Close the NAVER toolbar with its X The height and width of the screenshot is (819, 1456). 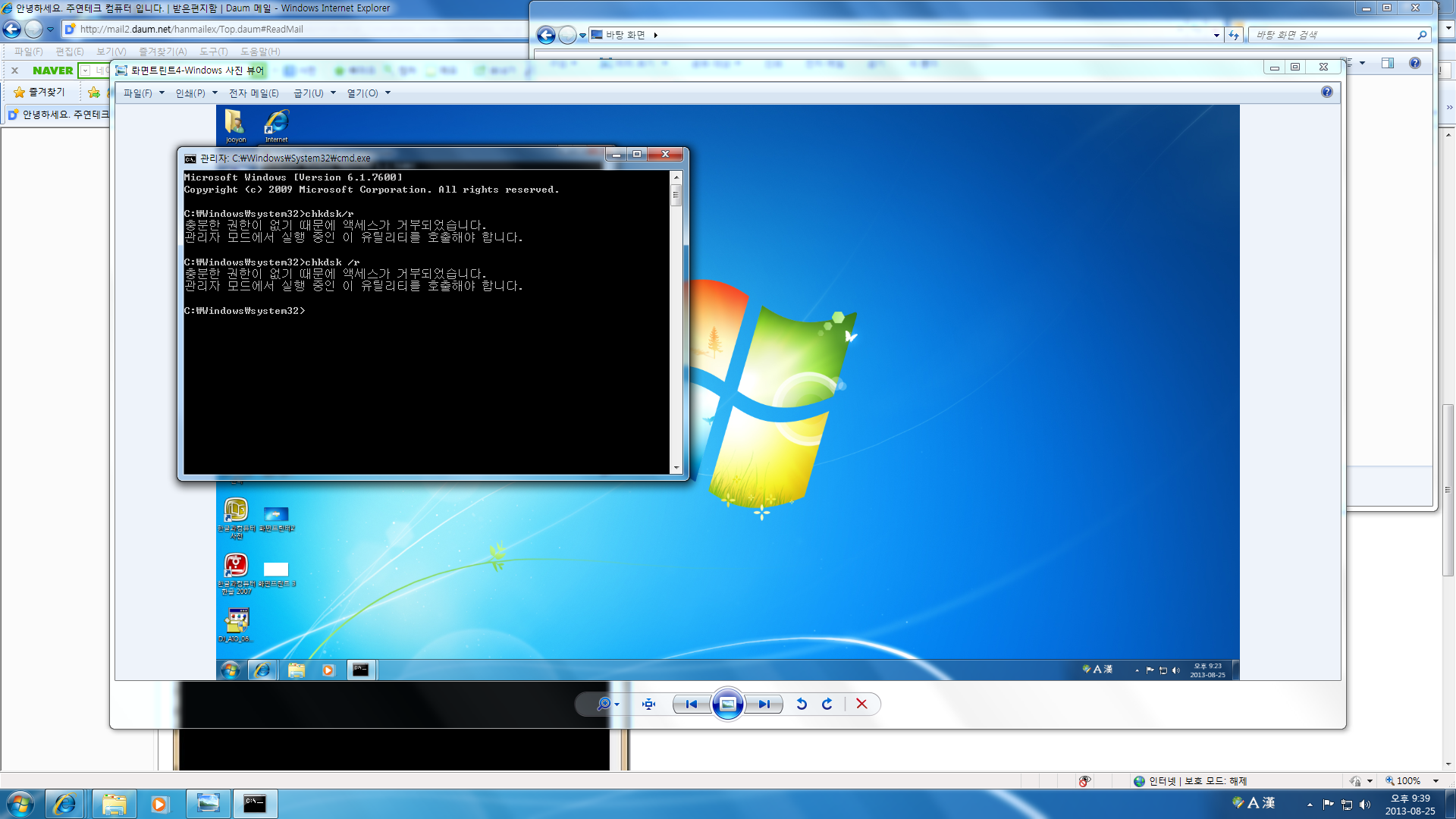14,71
